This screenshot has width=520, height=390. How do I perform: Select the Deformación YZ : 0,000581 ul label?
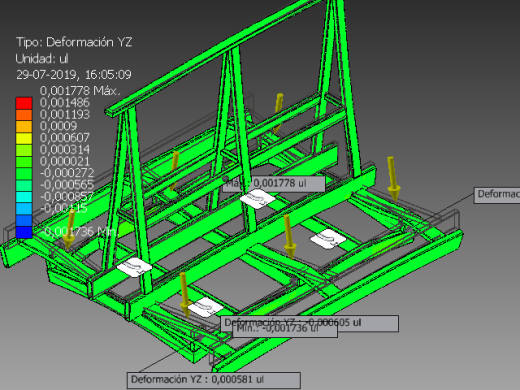pos(214,380)
